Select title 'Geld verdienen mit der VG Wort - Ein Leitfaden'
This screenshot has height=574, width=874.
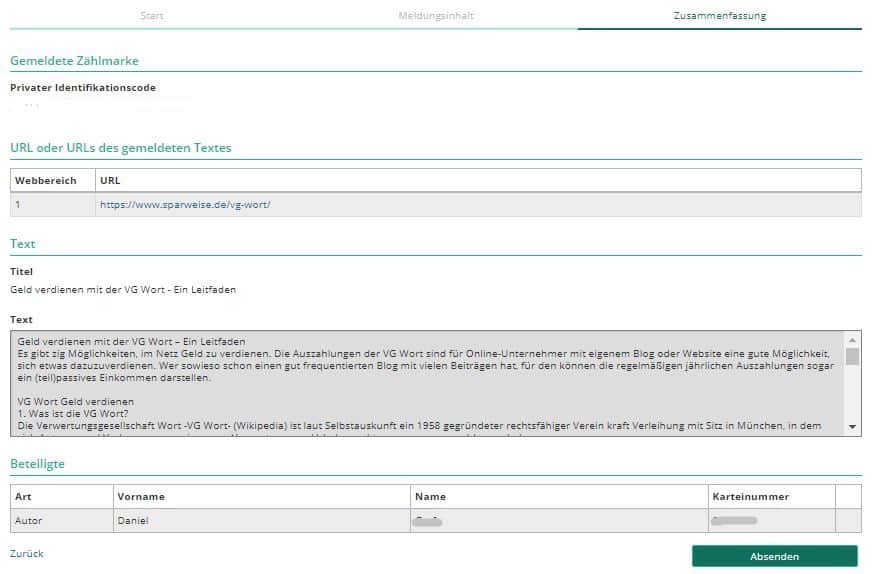click(x=123, y=290)
